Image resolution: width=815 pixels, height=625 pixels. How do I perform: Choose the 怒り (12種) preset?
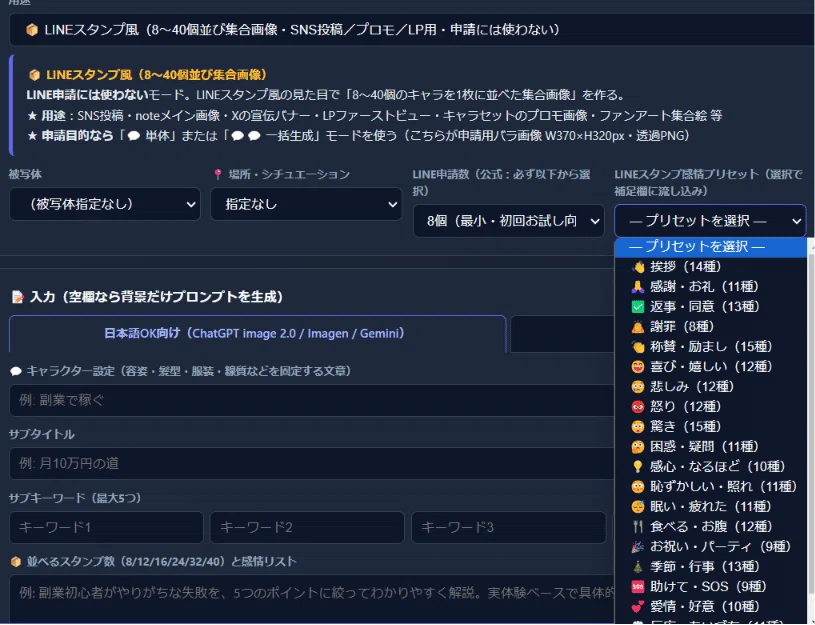pyautogui.click(x=710, y=407)
